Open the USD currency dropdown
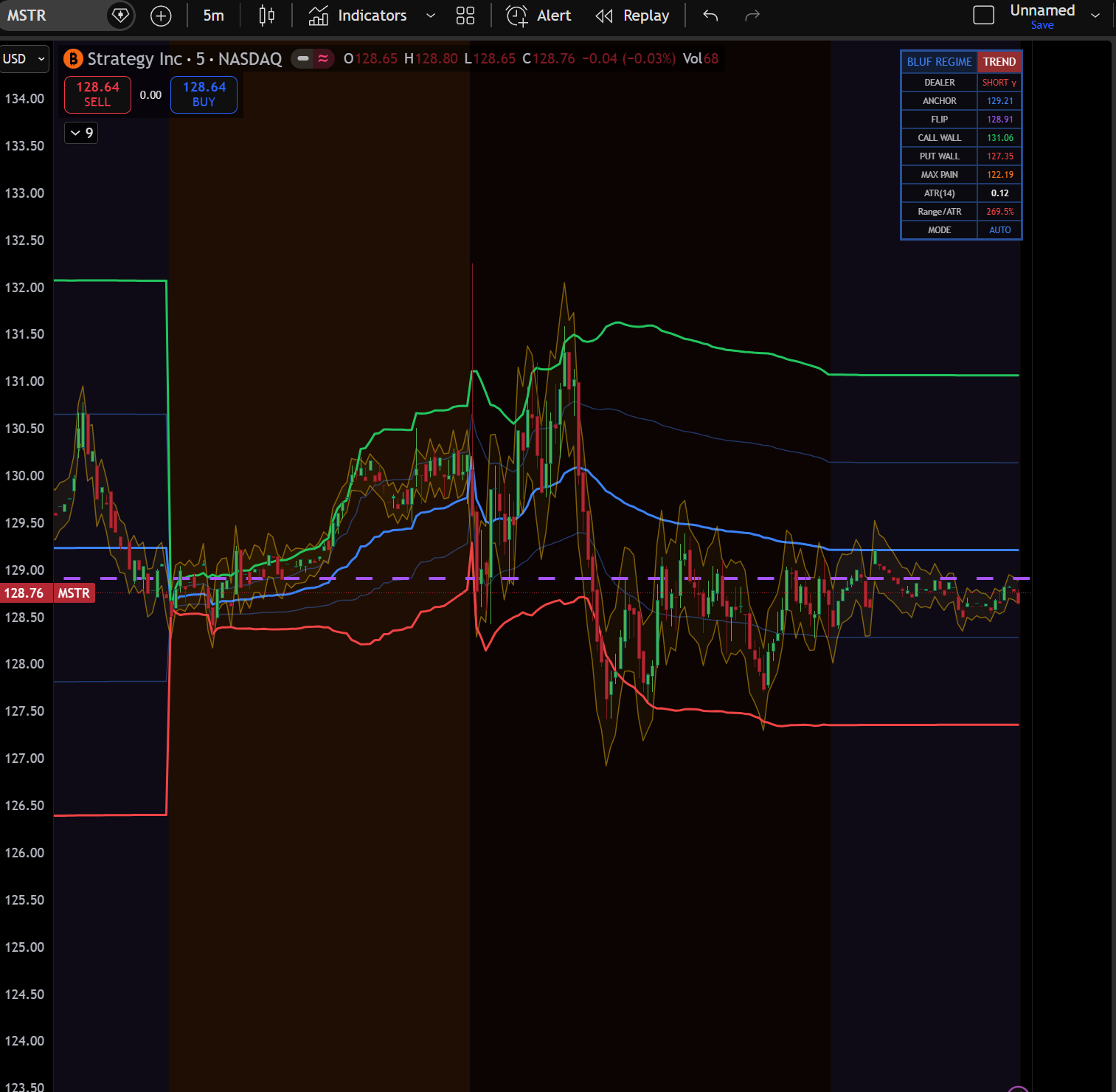The width and height of the screenshot is (1116, 1092). click(x=24, y=59)
